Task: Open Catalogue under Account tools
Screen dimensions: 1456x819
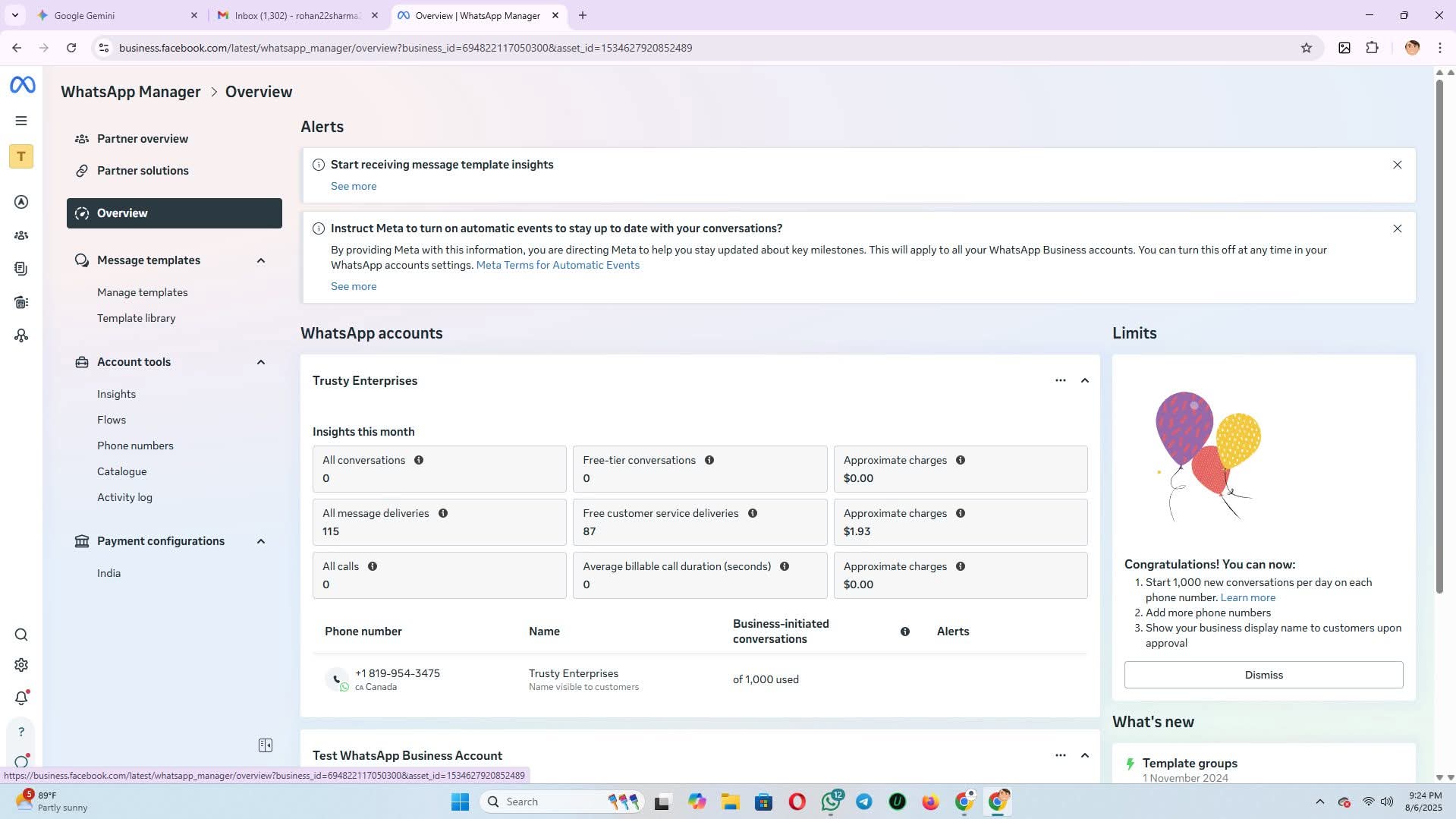Action: pyautogui.click(x=121, y=471)
